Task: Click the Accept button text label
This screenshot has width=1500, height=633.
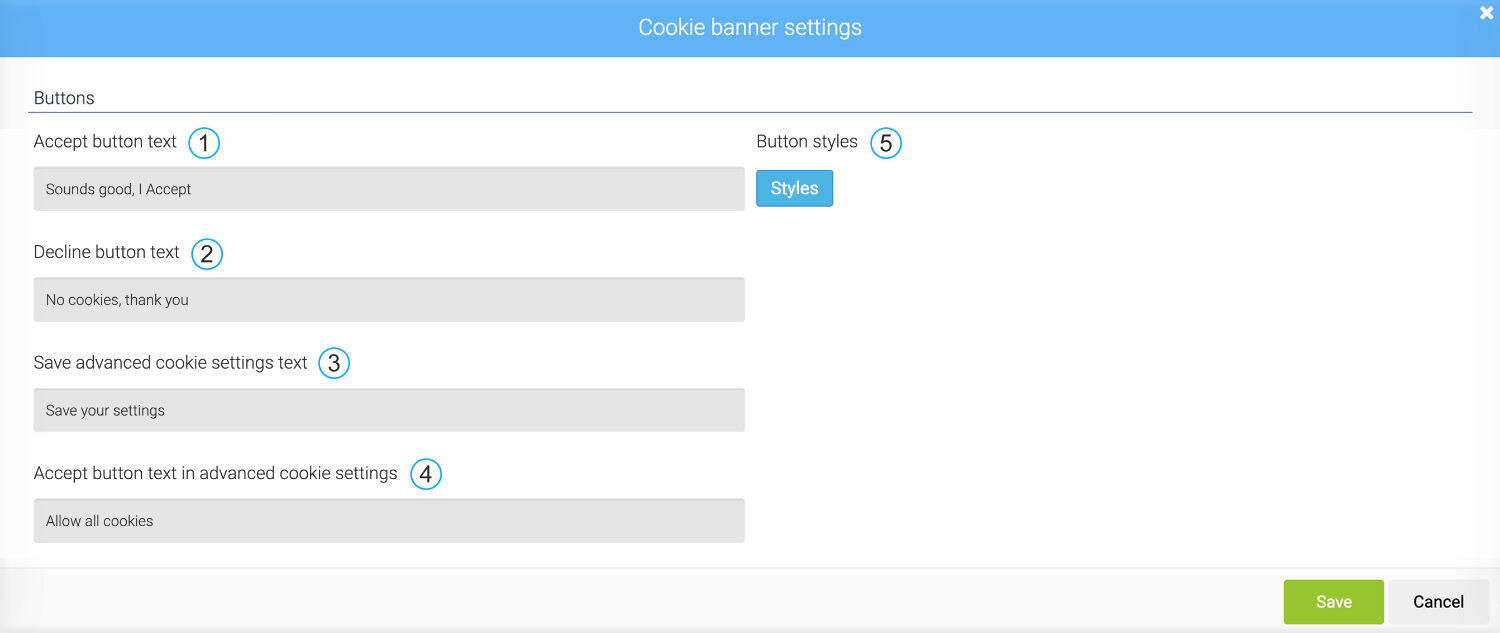Action: click(105, 141)
